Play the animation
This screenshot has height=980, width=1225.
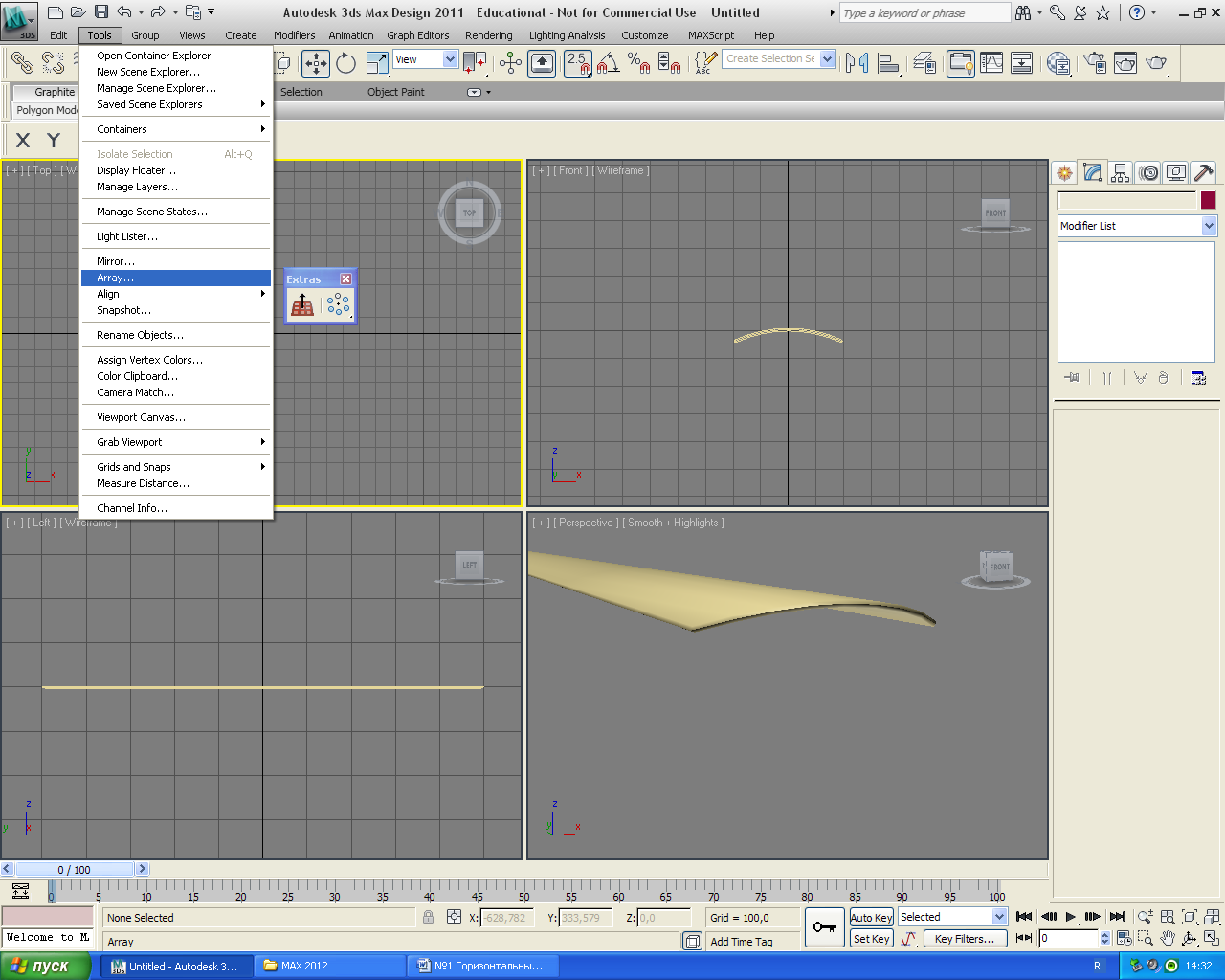point(1070,917)
